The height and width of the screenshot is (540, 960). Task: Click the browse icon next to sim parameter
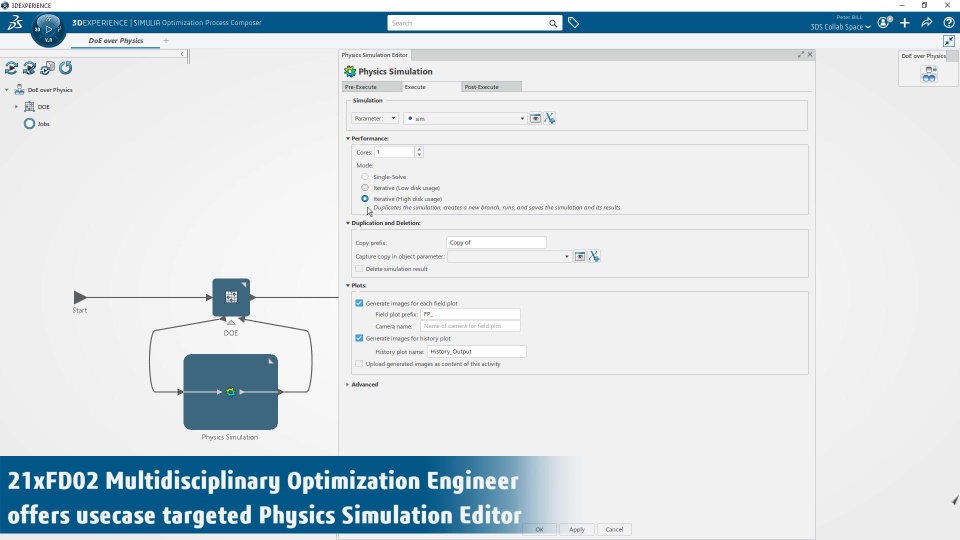[535, 118]
